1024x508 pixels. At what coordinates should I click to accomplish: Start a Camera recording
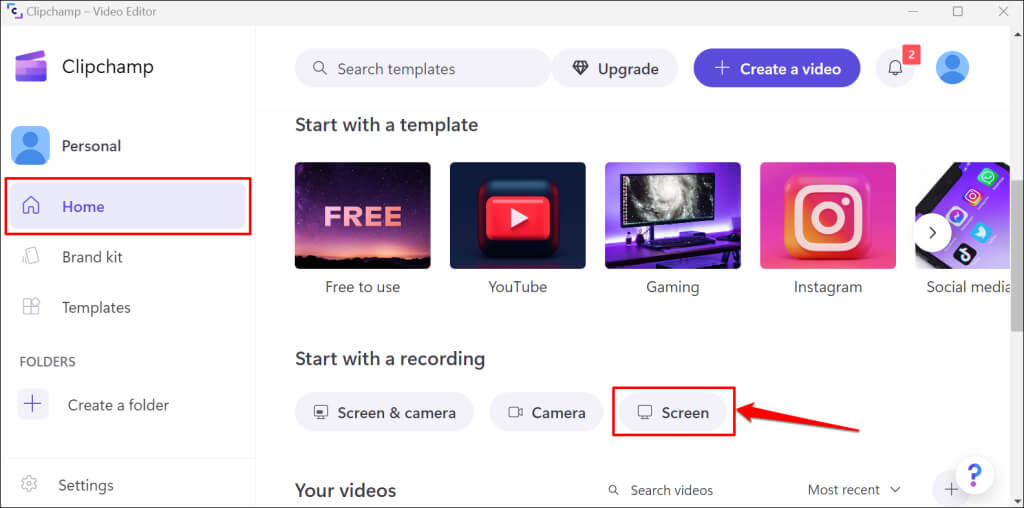546,412
